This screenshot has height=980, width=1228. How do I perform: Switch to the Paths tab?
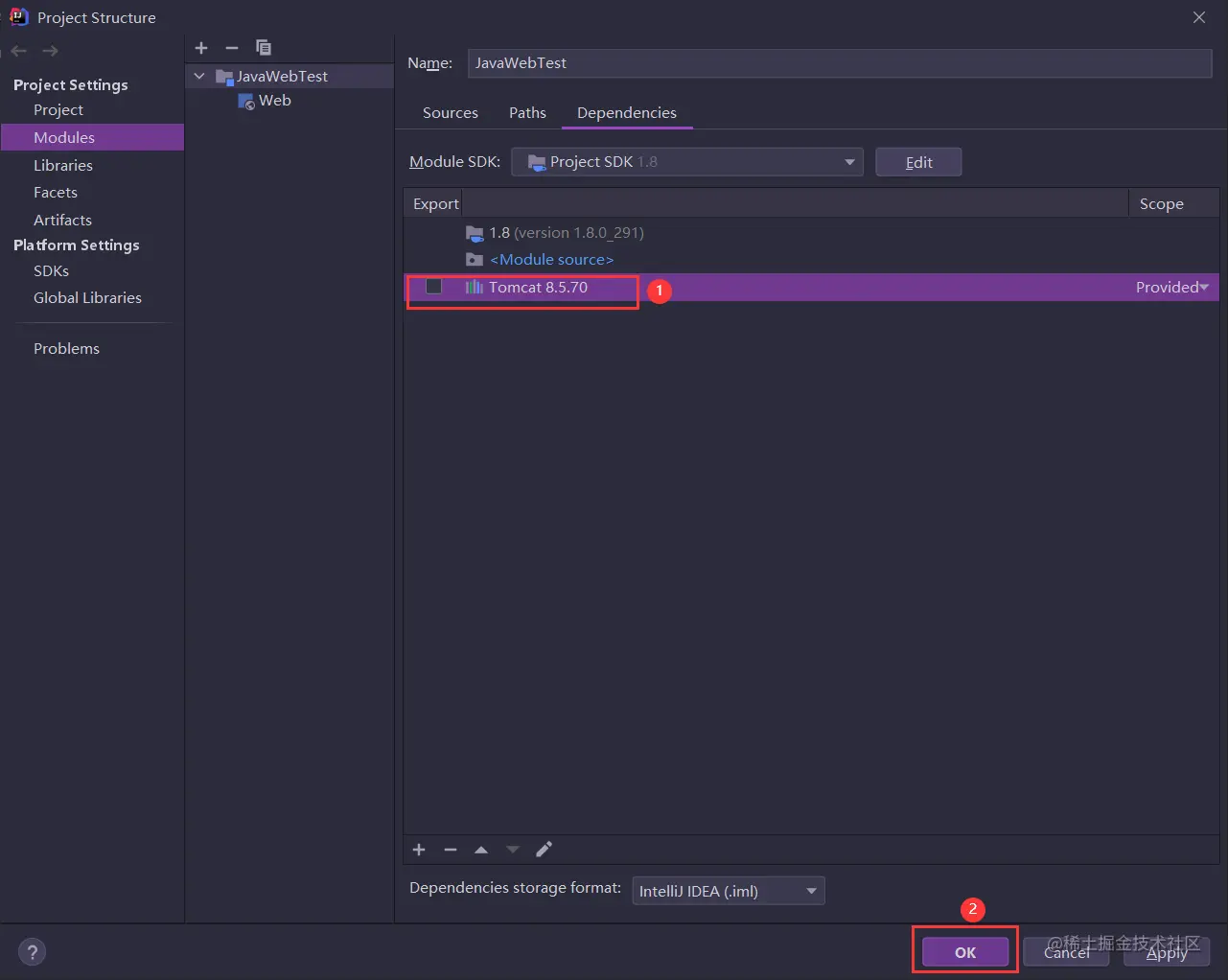pyautogui.click(x=527, y=113)
